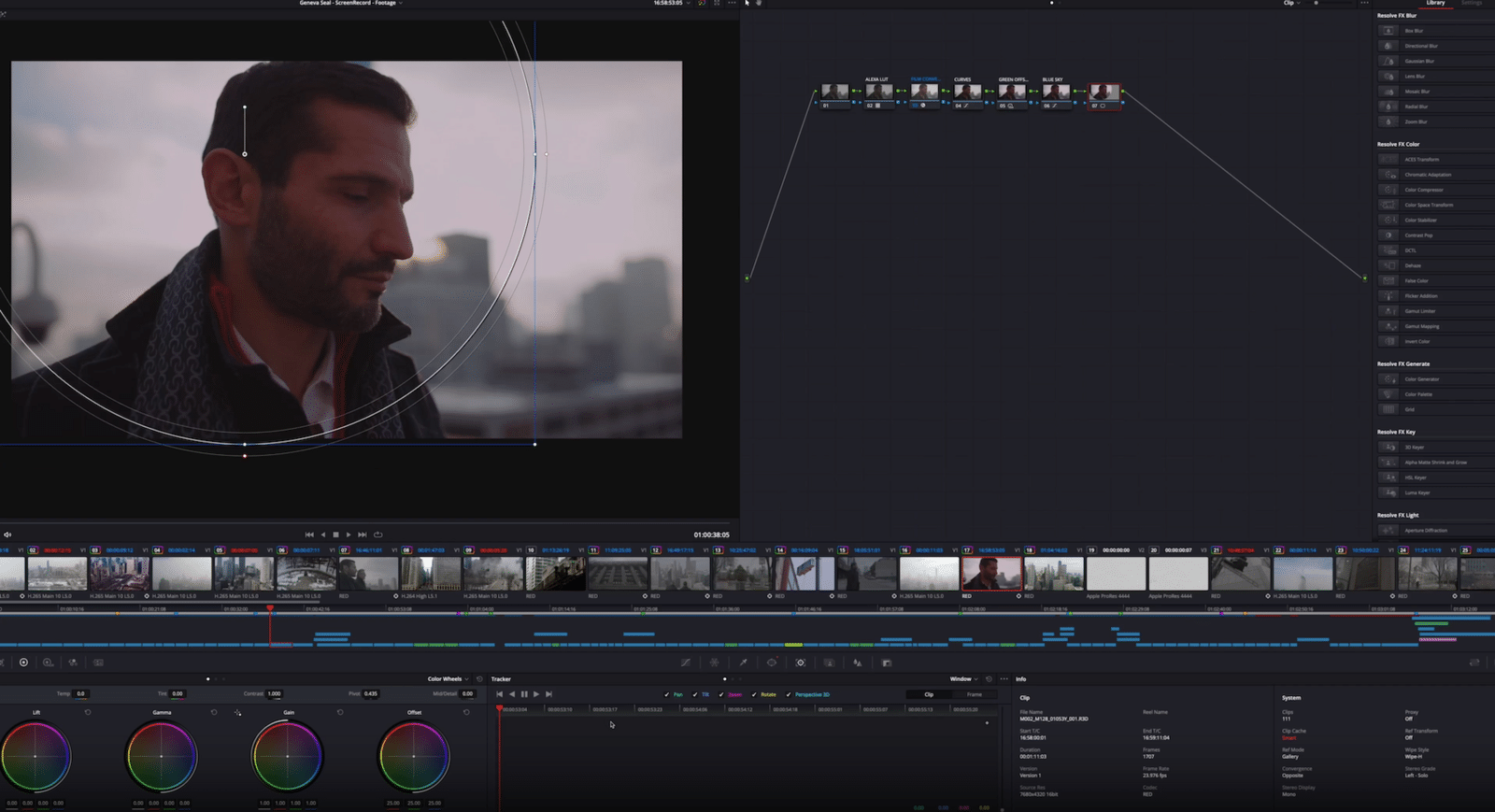The height and width of the screenshot is (812, 1495).
Task: Click the Temp value field
Action: [80, 693]
